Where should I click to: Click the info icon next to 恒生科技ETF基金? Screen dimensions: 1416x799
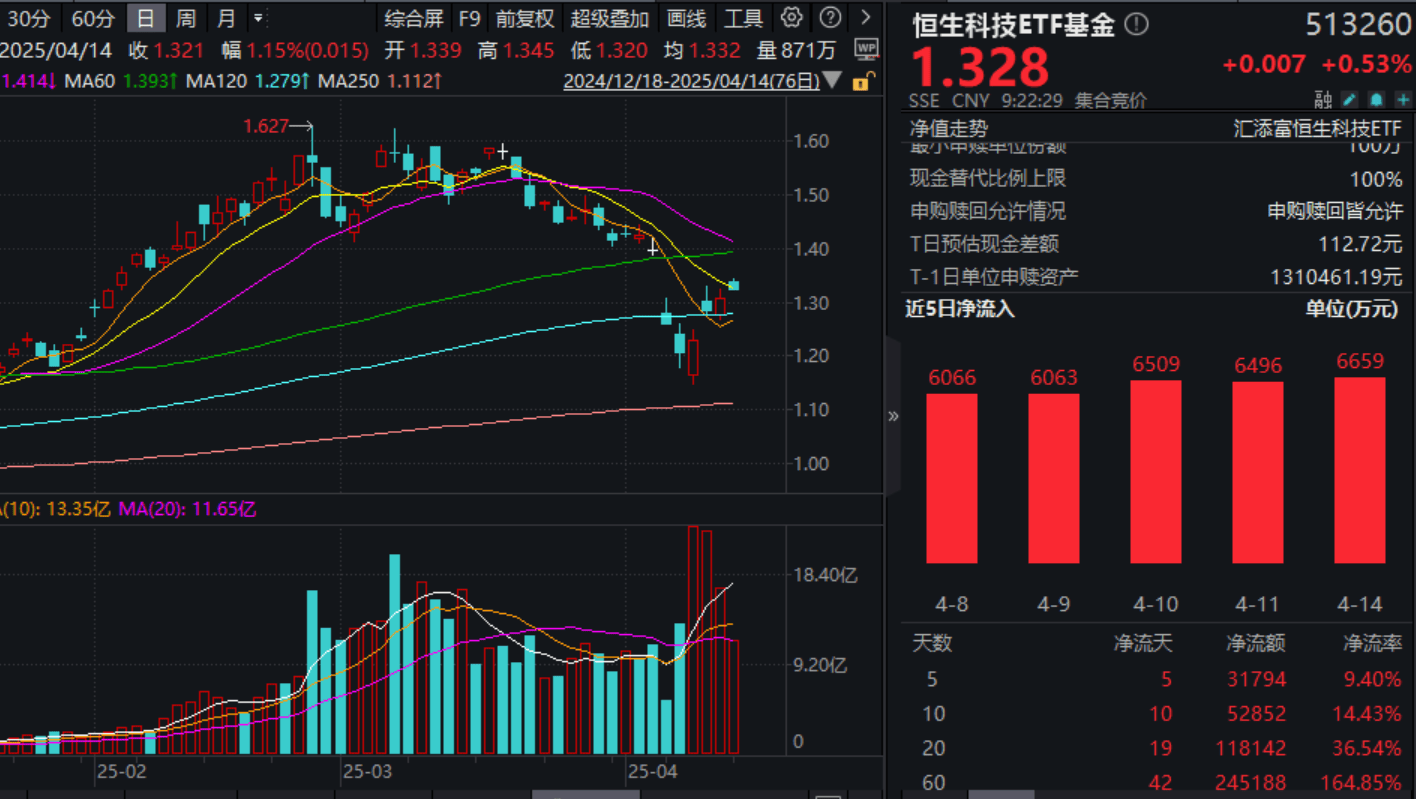click(x=1137, y=26)
